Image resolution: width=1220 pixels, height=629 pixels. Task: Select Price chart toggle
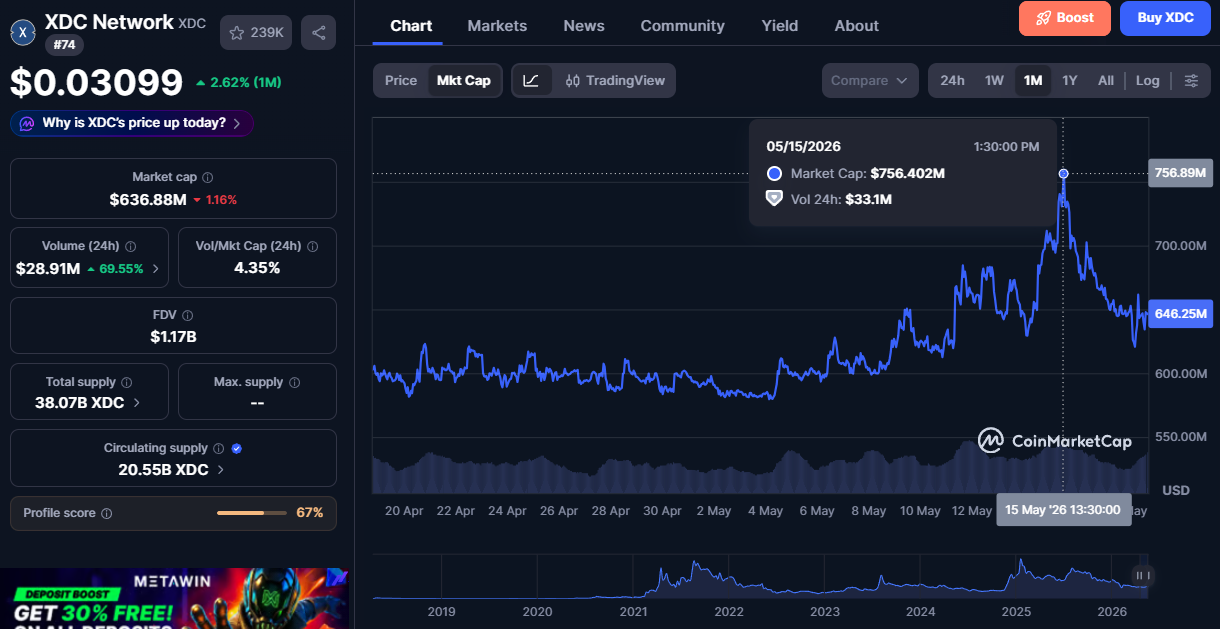[401, 81]
